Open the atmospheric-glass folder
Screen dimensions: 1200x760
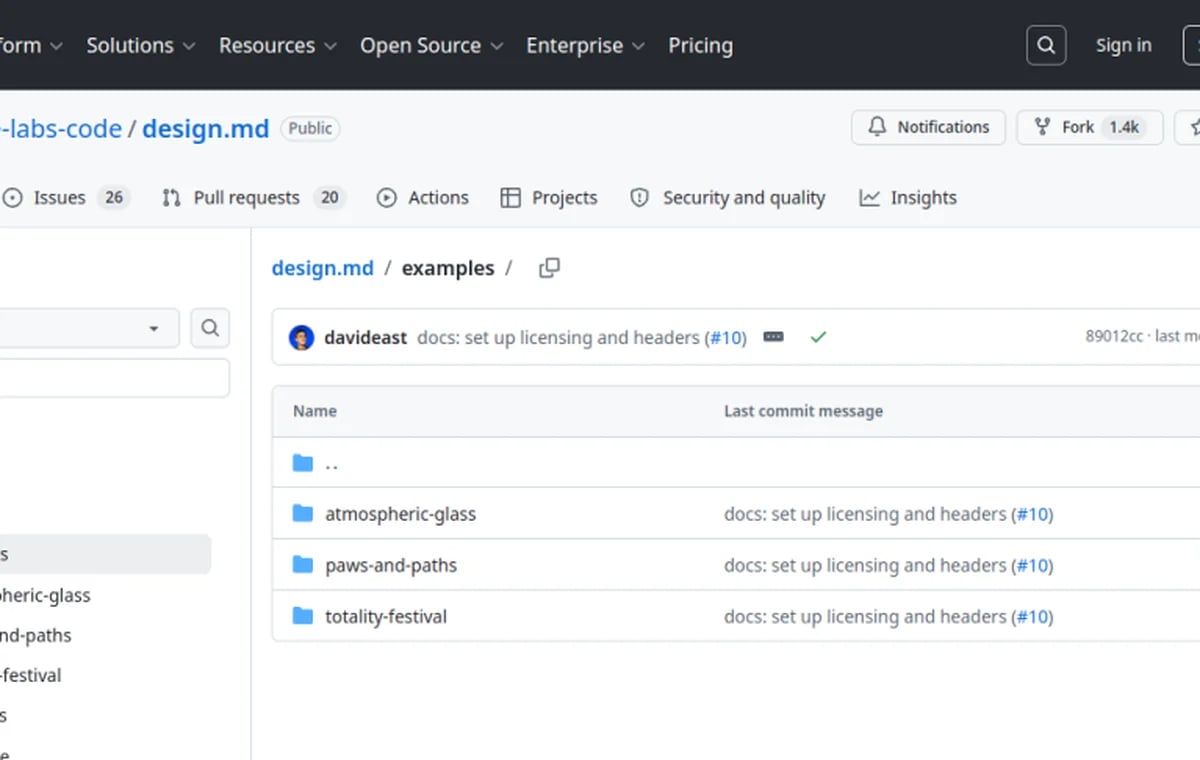coord(400,514)
